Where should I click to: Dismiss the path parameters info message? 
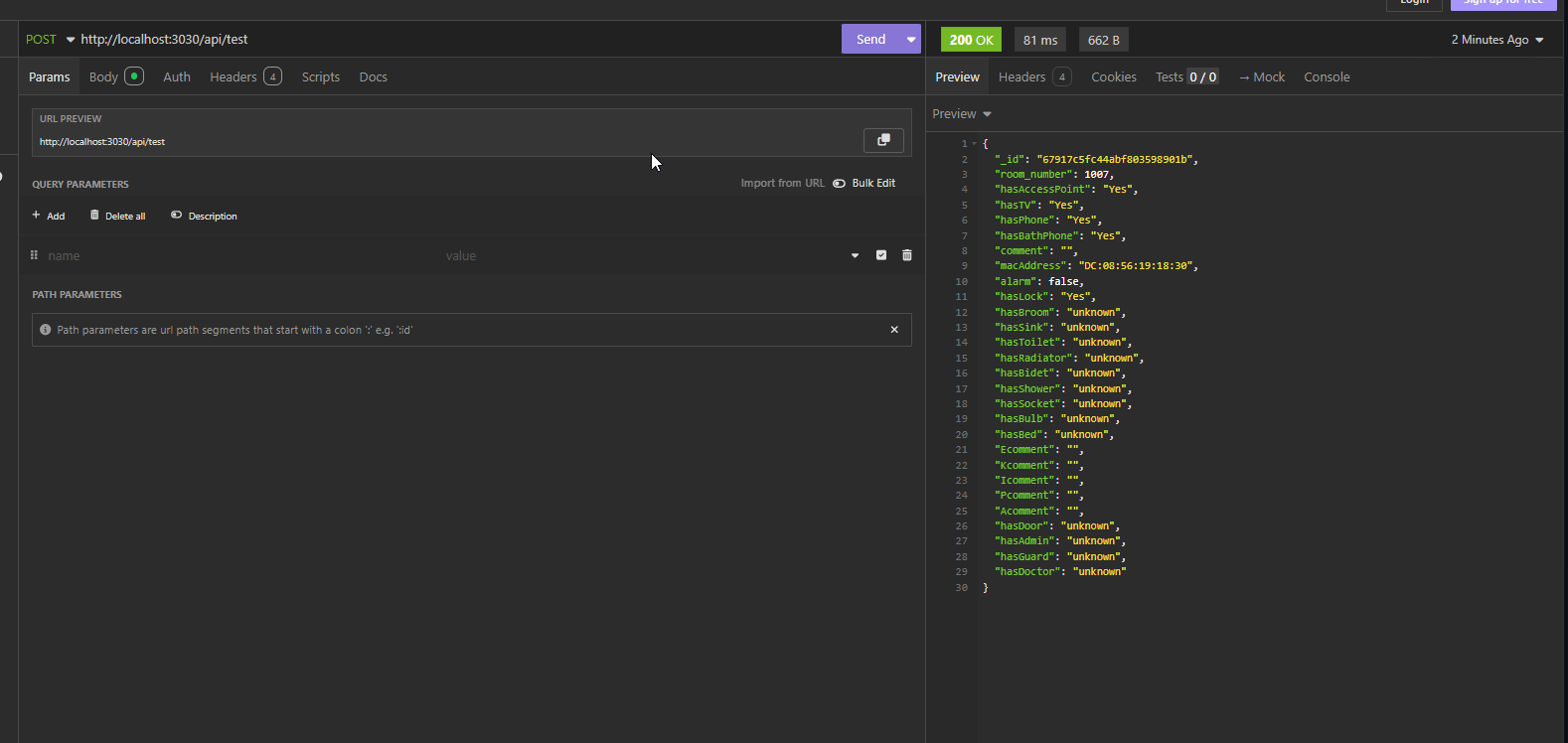[x=893, y=330]
